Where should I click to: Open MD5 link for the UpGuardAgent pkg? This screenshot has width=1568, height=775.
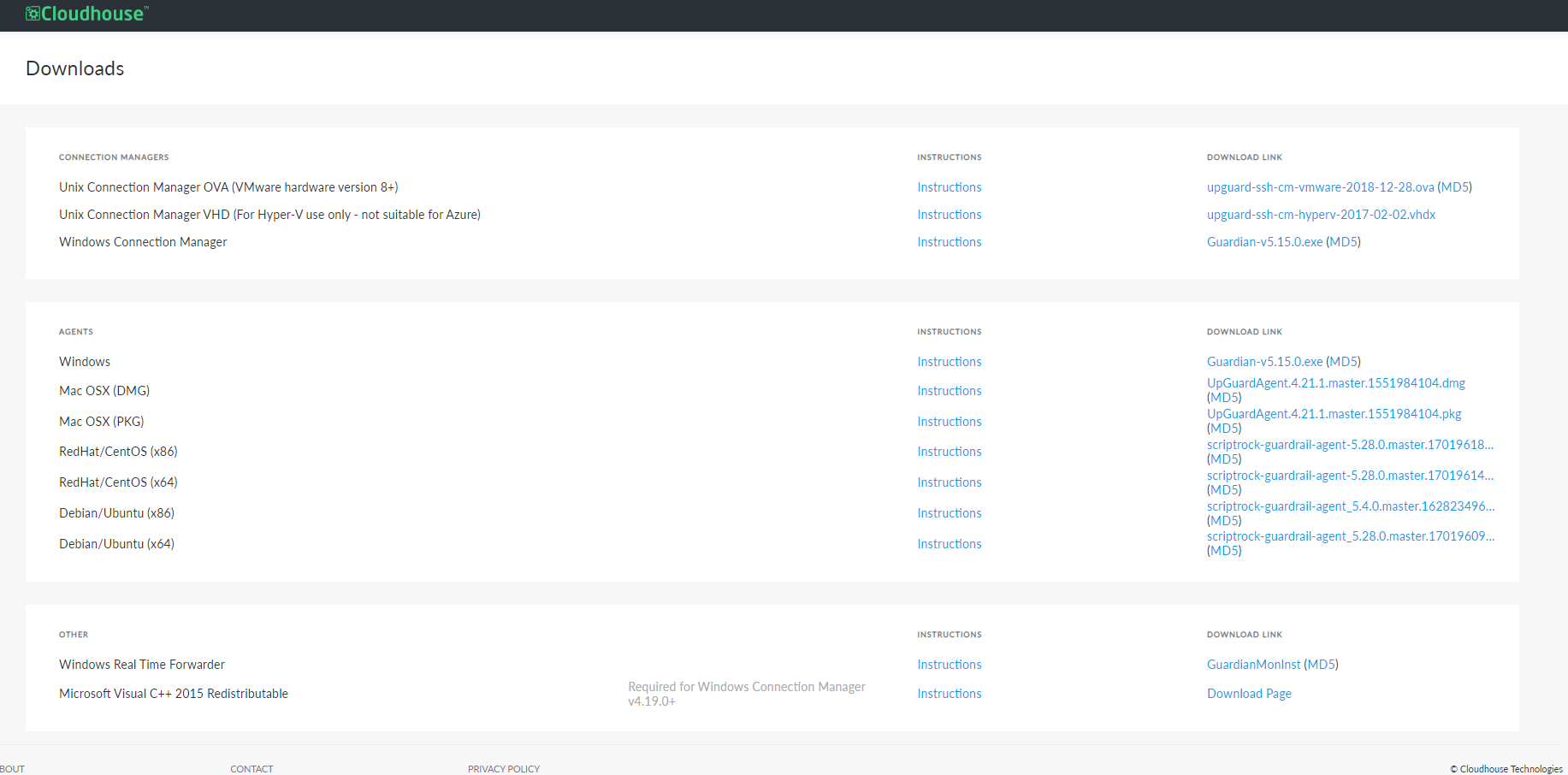click(x=1224, y=429)
